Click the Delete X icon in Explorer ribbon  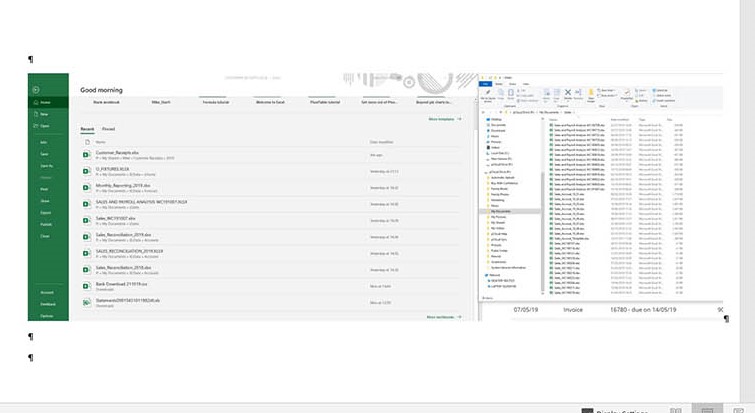click(x=568, y=94)
